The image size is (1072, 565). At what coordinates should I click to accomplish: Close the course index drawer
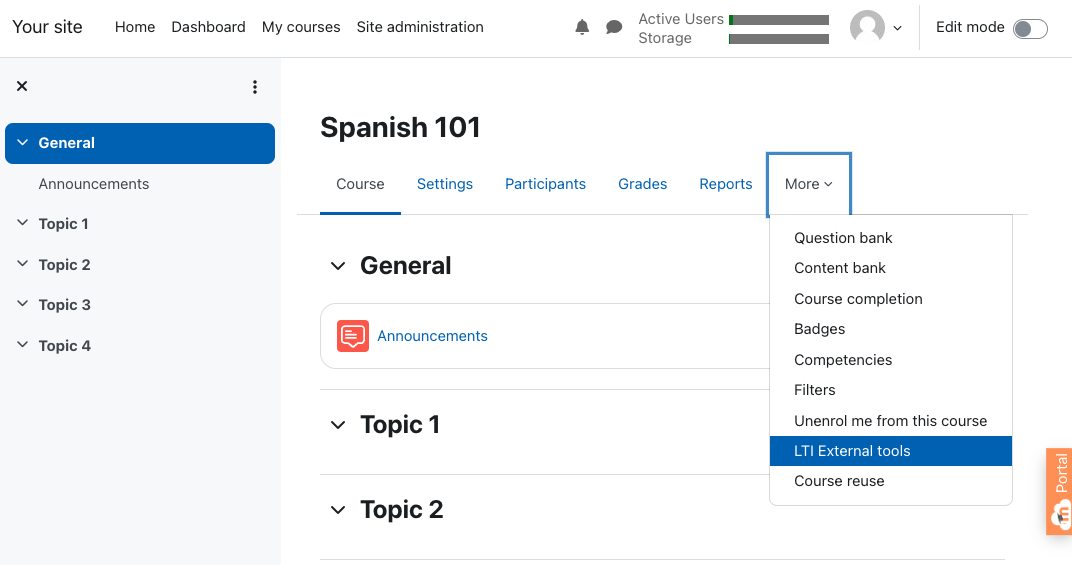[22, 87]
